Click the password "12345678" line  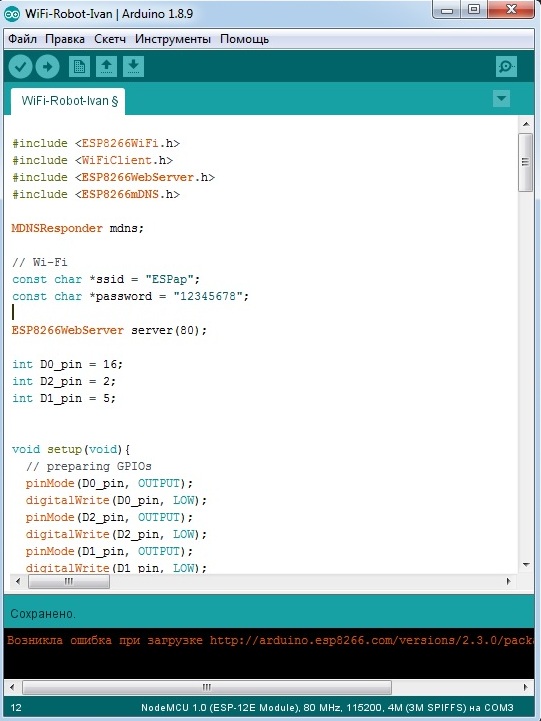pos(131,297)
